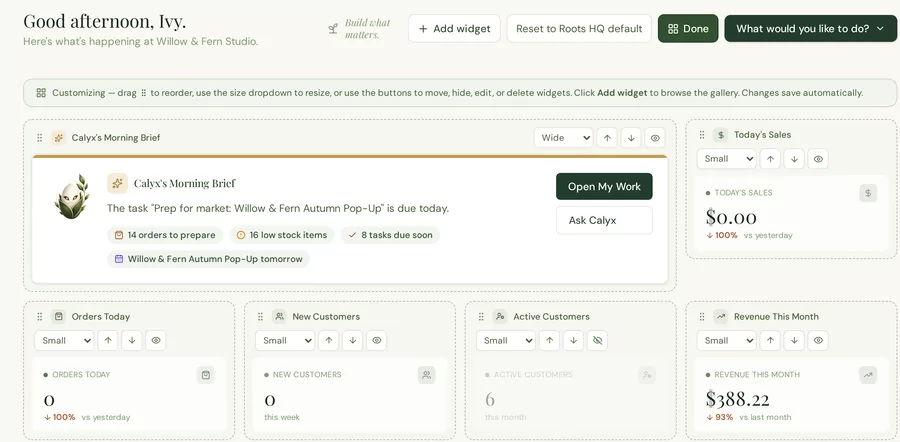
Task: Grab the New Customers drag handle
Action: 261,317
